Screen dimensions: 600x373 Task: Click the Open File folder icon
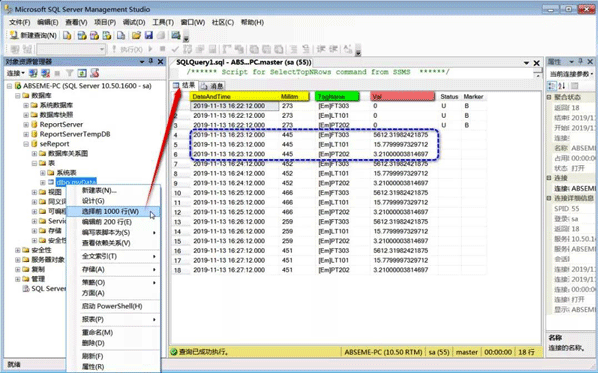[136, 36]
